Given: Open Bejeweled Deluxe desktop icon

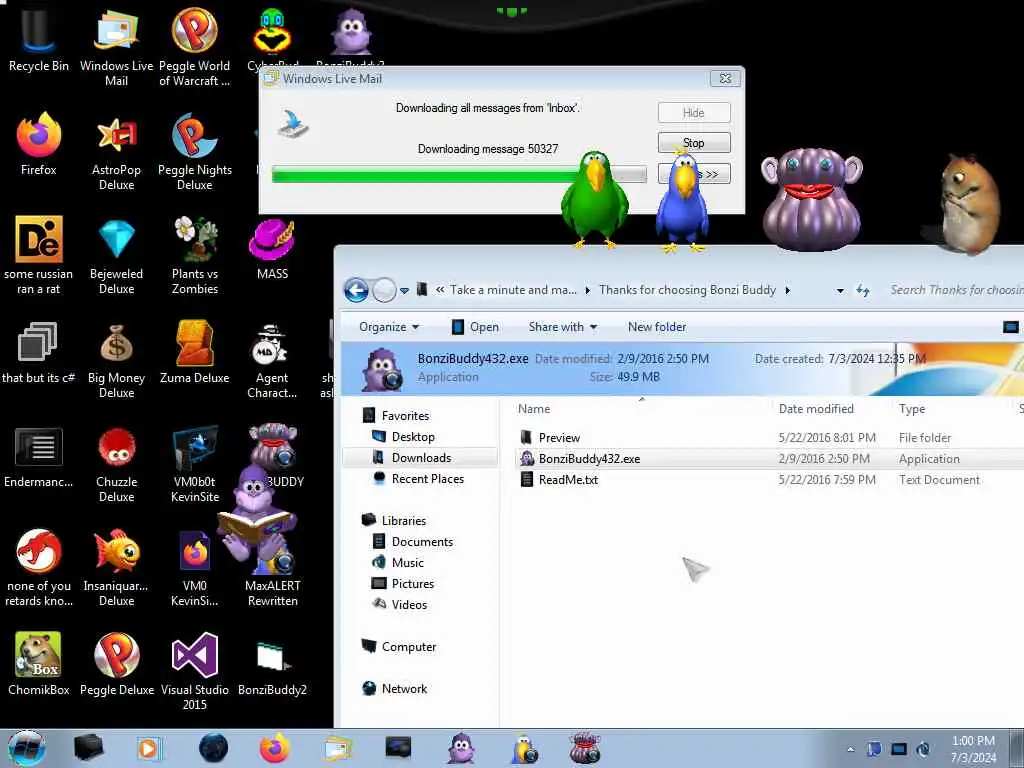Looking at the screenshot, I should [116, 256].
